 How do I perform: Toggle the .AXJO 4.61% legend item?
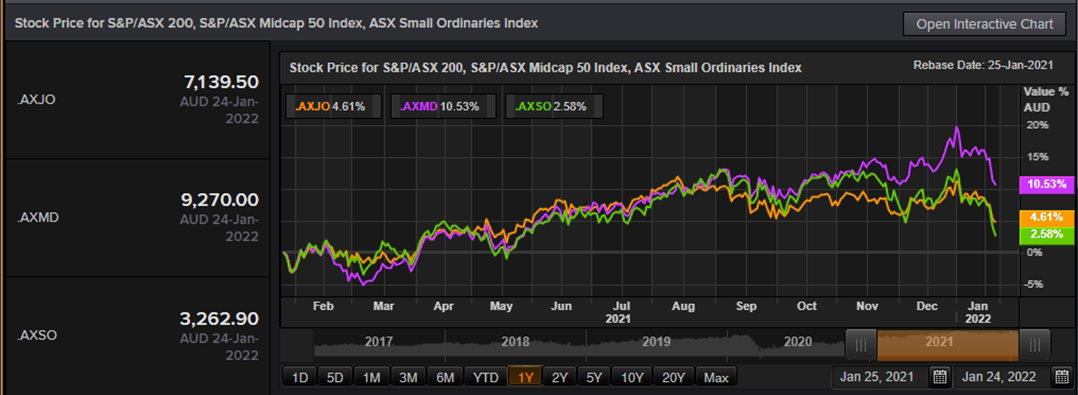click(332, 106)
